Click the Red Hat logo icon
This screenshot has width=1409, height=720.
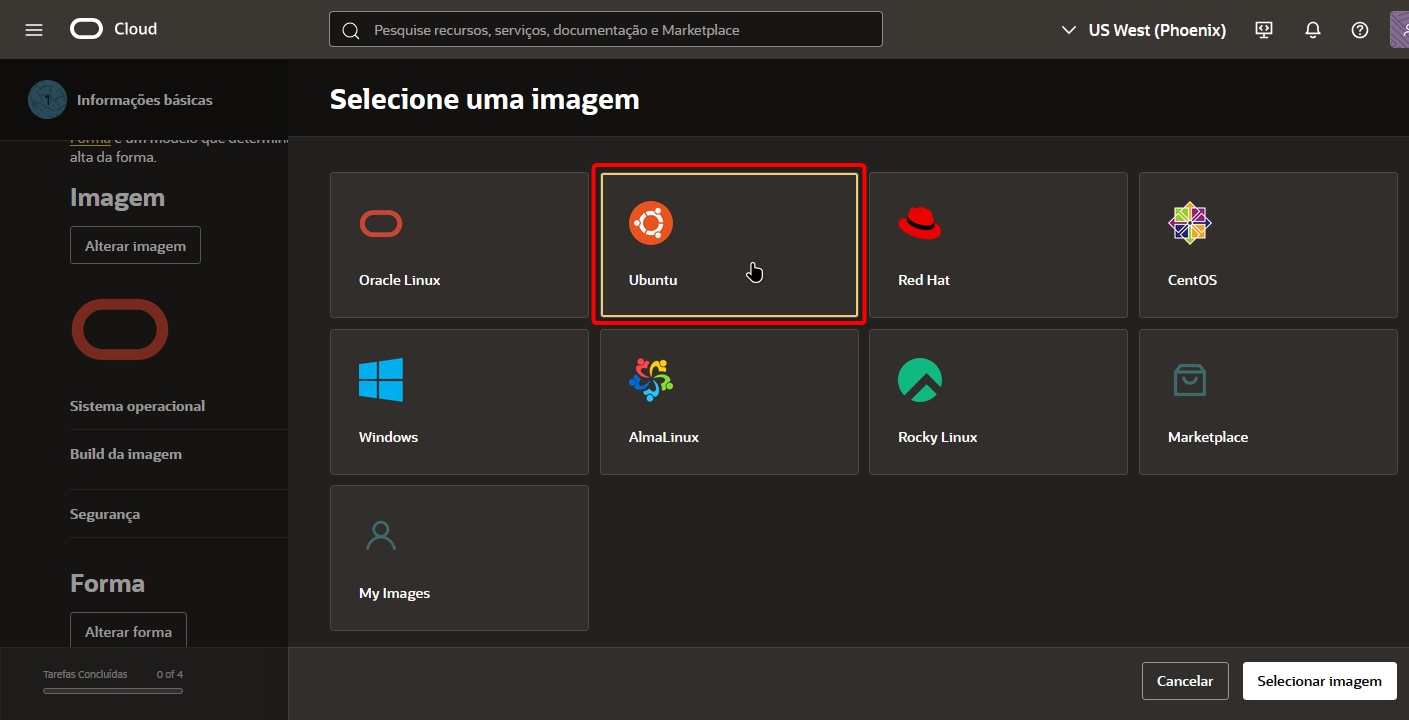pos(920,223)
